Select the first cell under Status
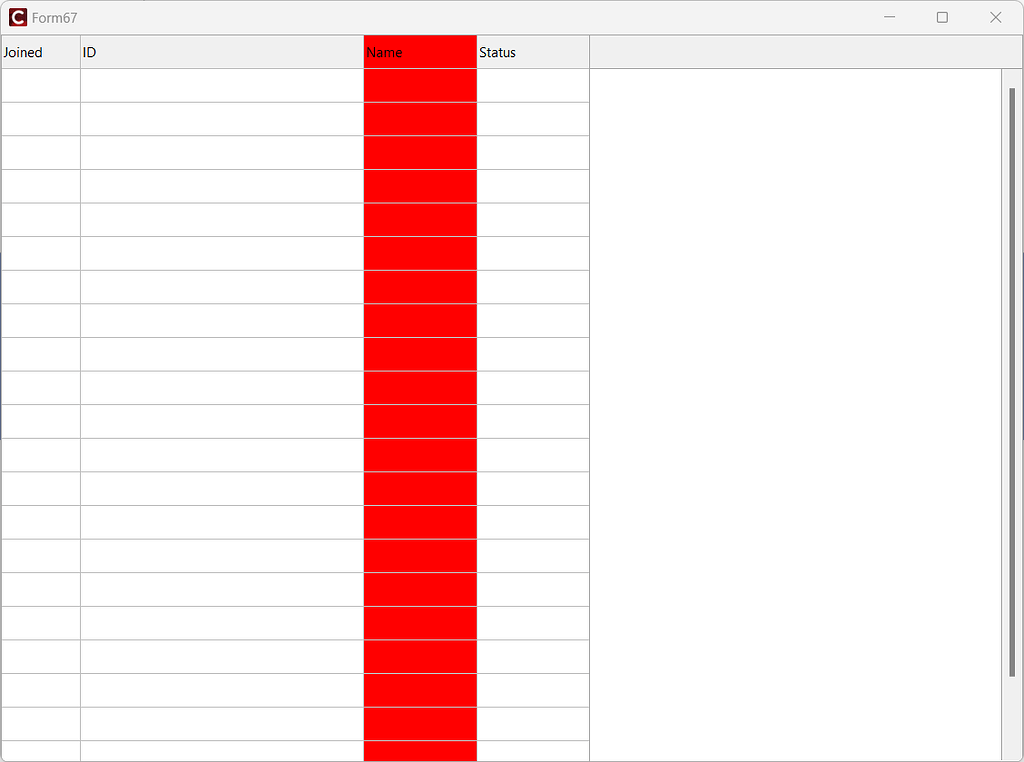Viewport: 1024px width, 762px height. pyautogui.click(x=532, y=85)
